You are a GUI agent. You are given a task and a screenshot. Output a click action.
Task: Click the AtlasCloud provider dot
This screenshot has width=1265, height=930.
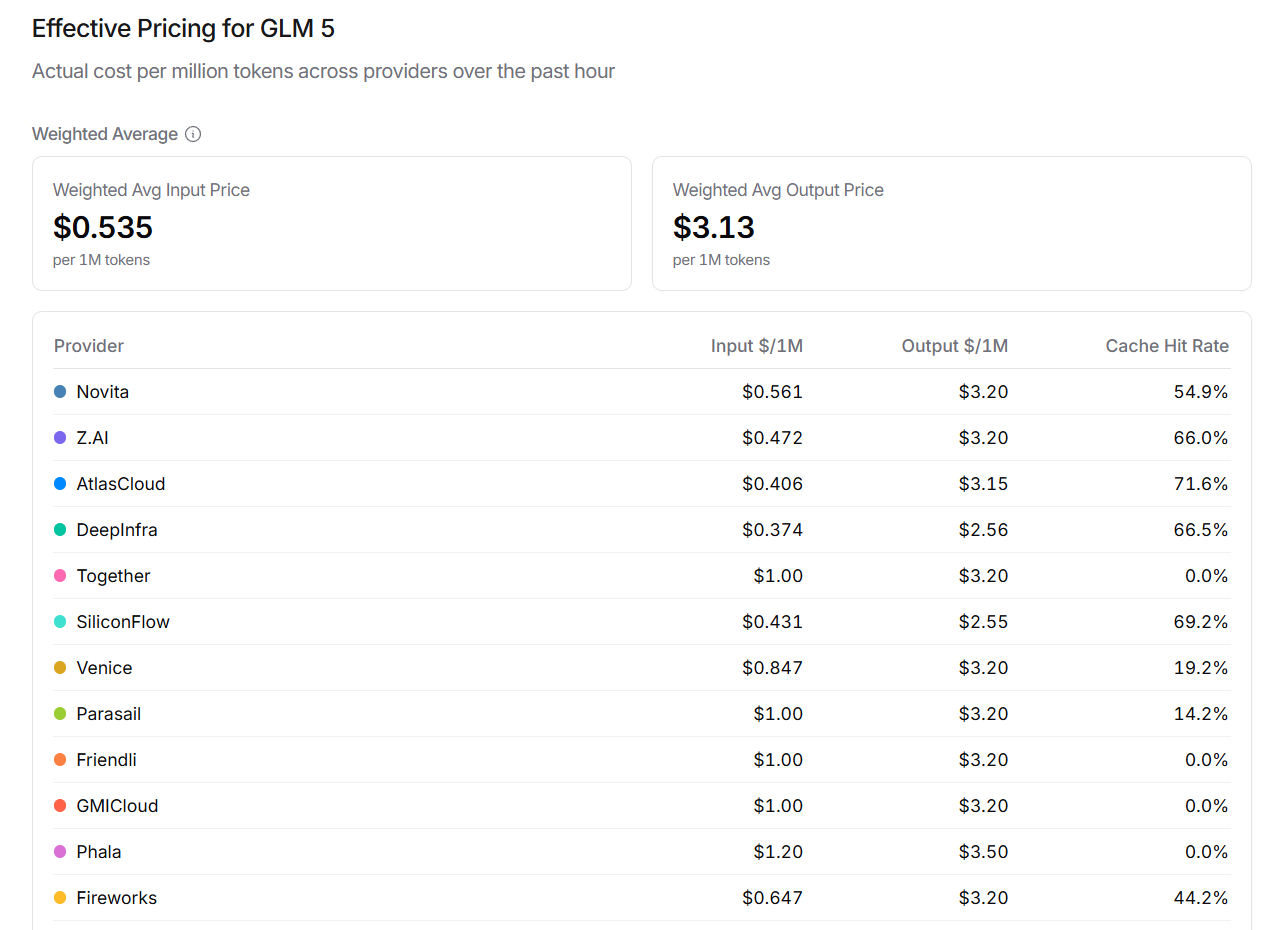(x=60, y=484)
